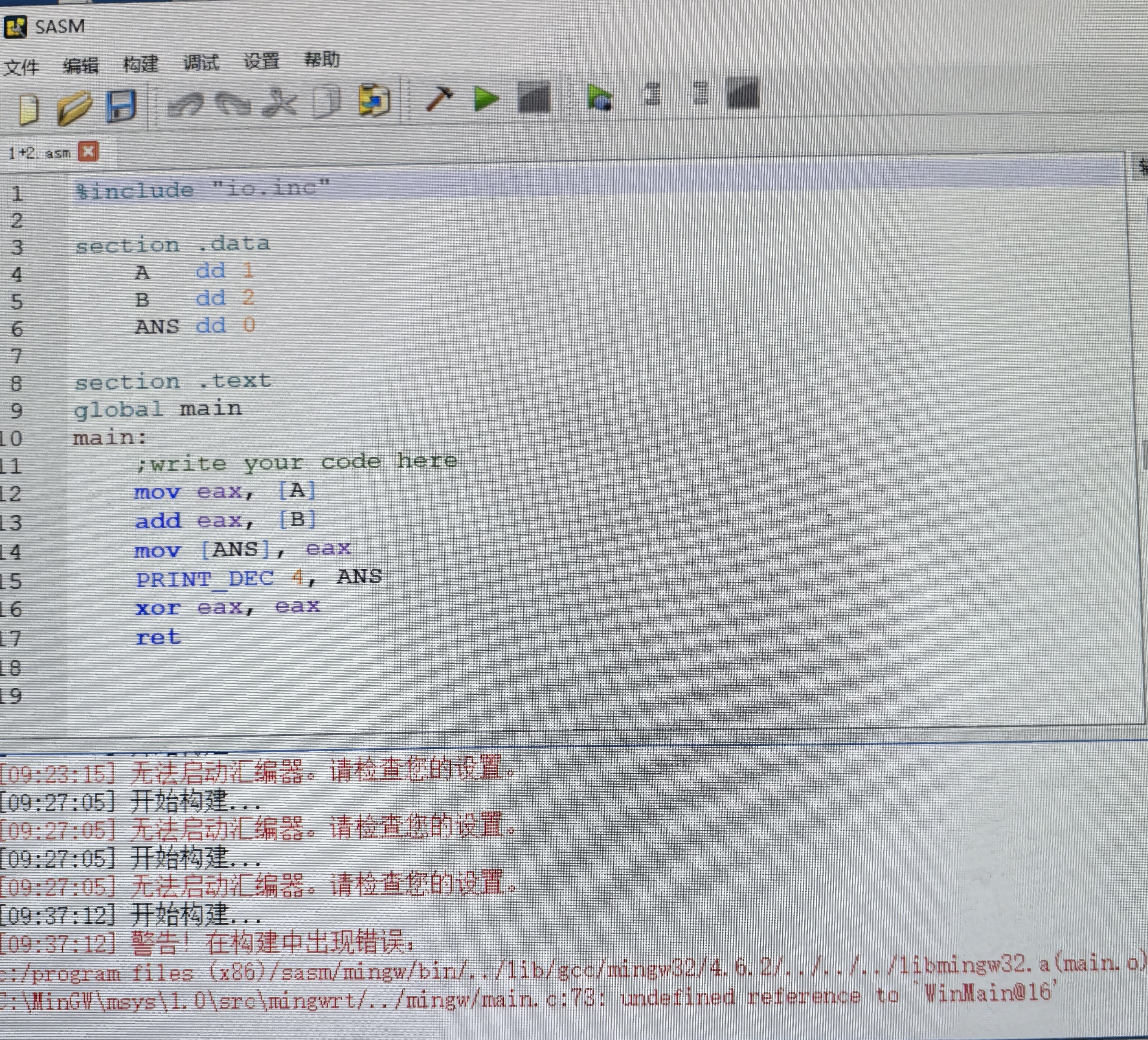The height and width of the screenshot is (1040, 1148).
Task: Start debugging with the green bug-play icon
Action: pos(599,97)
